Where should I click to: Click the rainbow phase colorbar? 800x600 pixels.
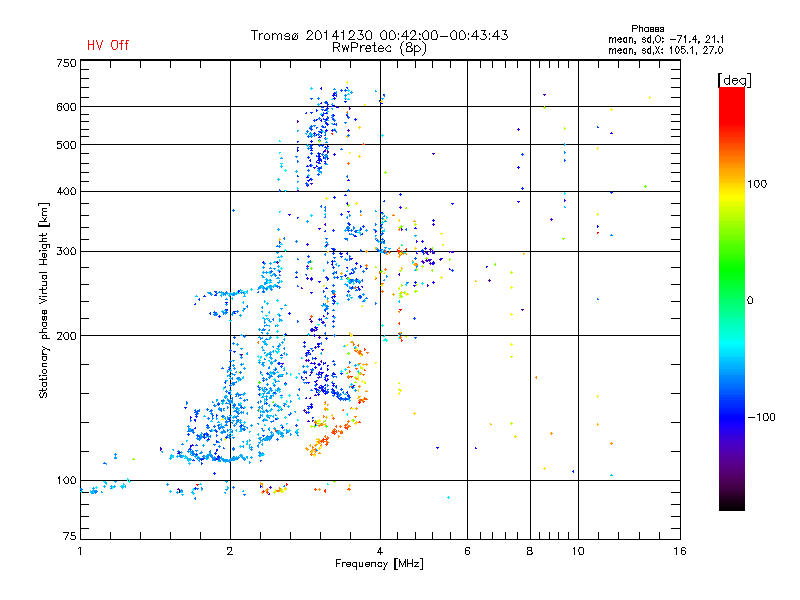coord(732,299)
